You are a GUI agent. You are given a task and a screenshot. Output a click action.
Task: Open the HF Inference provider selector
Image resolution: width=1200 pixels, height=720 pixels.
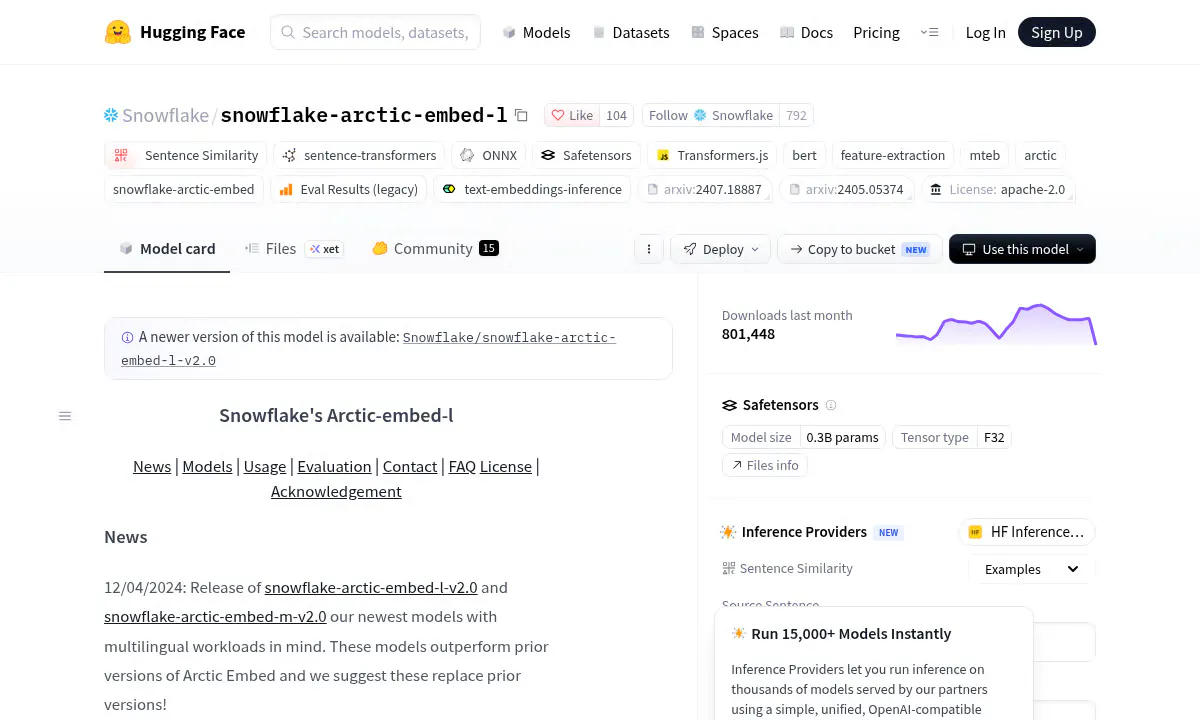[x=1027, y=532]
